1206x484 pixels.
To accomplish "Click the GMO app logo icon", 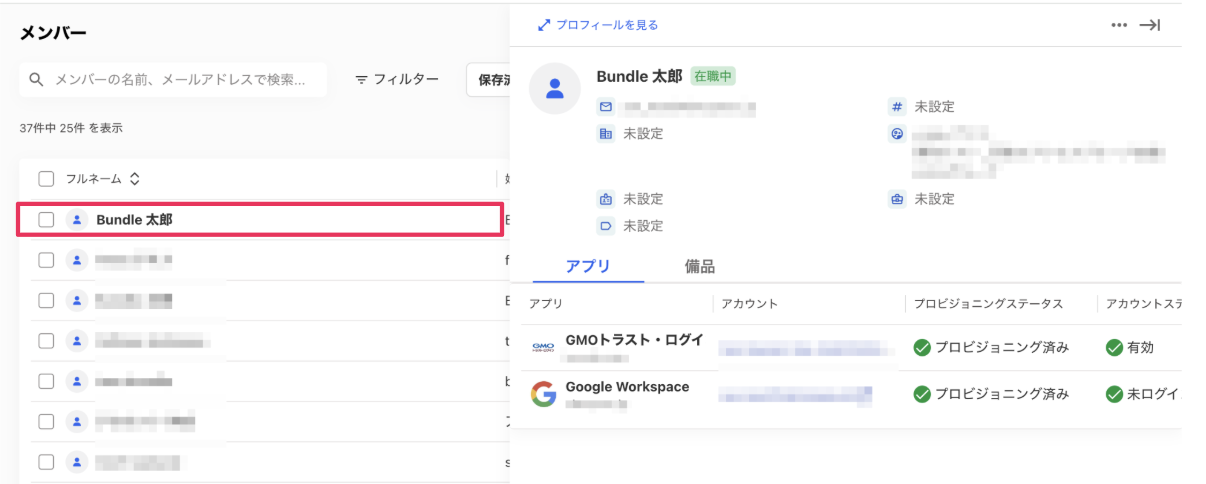I will click(543, 347).
